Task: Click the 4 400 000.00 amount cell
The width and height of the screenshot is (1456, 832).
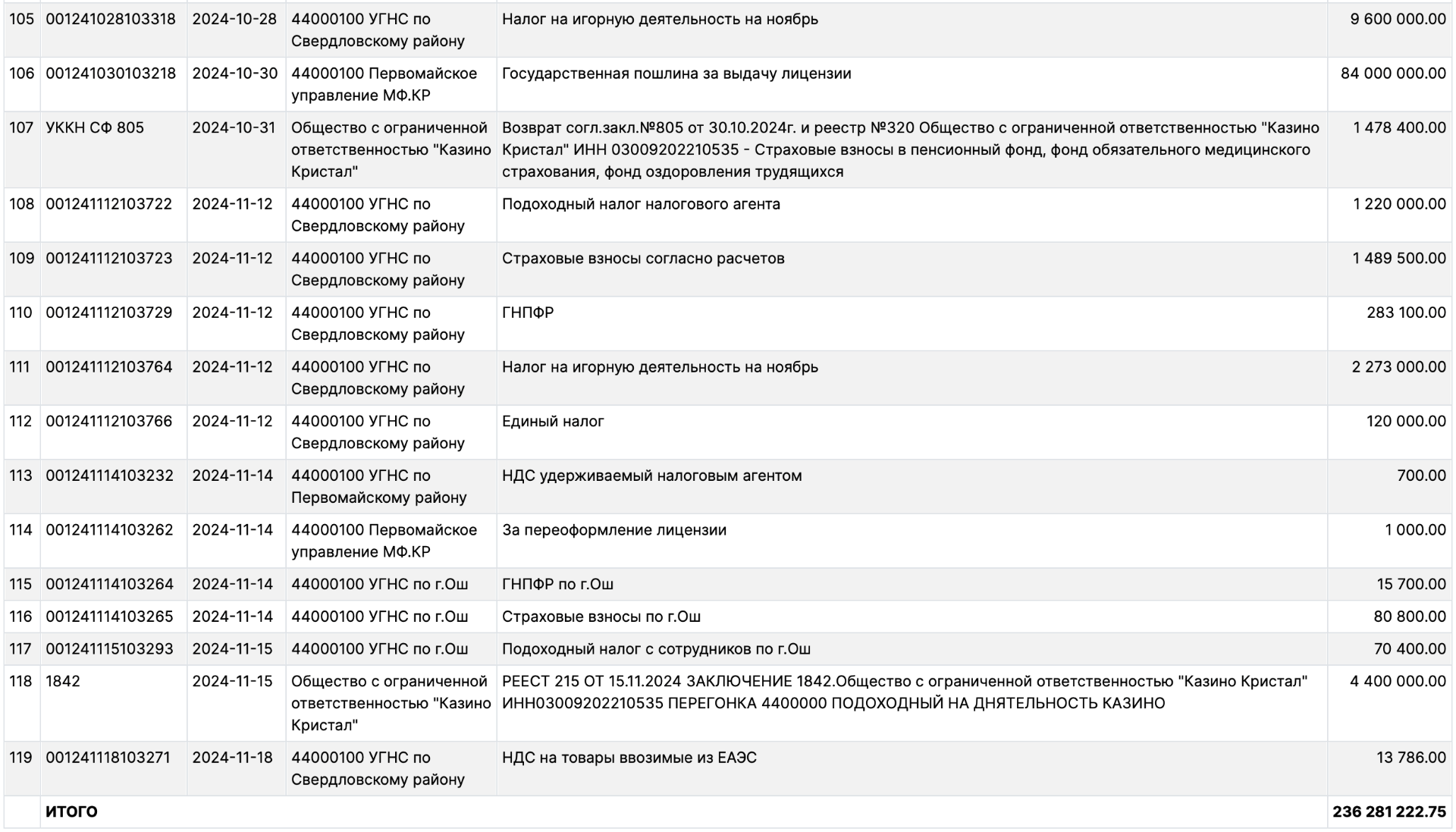Action: [1397, 681]
